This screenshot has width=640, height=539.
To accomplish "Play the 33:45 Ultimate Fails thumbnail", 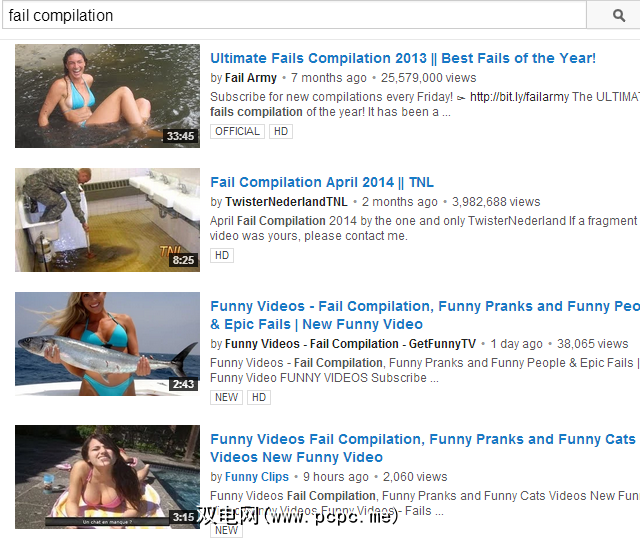I will tap(107, 96).
